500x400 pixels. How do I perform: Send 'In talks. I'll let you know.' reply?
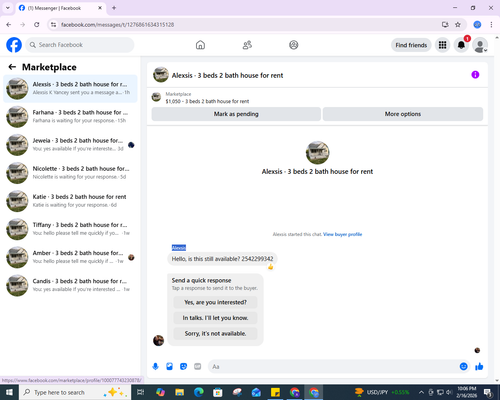pos(215,318)
